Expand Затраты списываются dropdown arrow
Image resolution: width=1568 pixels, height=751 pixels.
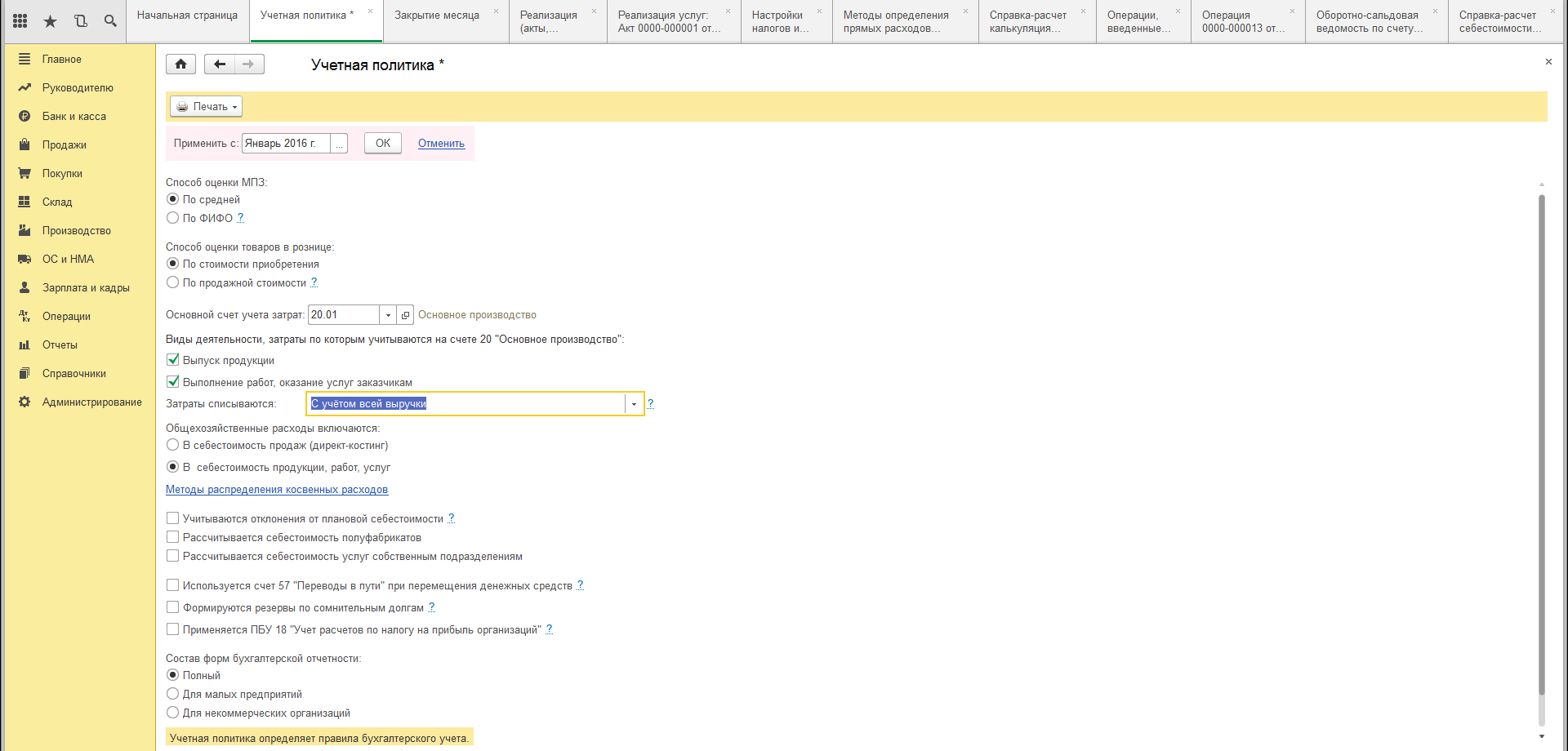pos(634,404)
